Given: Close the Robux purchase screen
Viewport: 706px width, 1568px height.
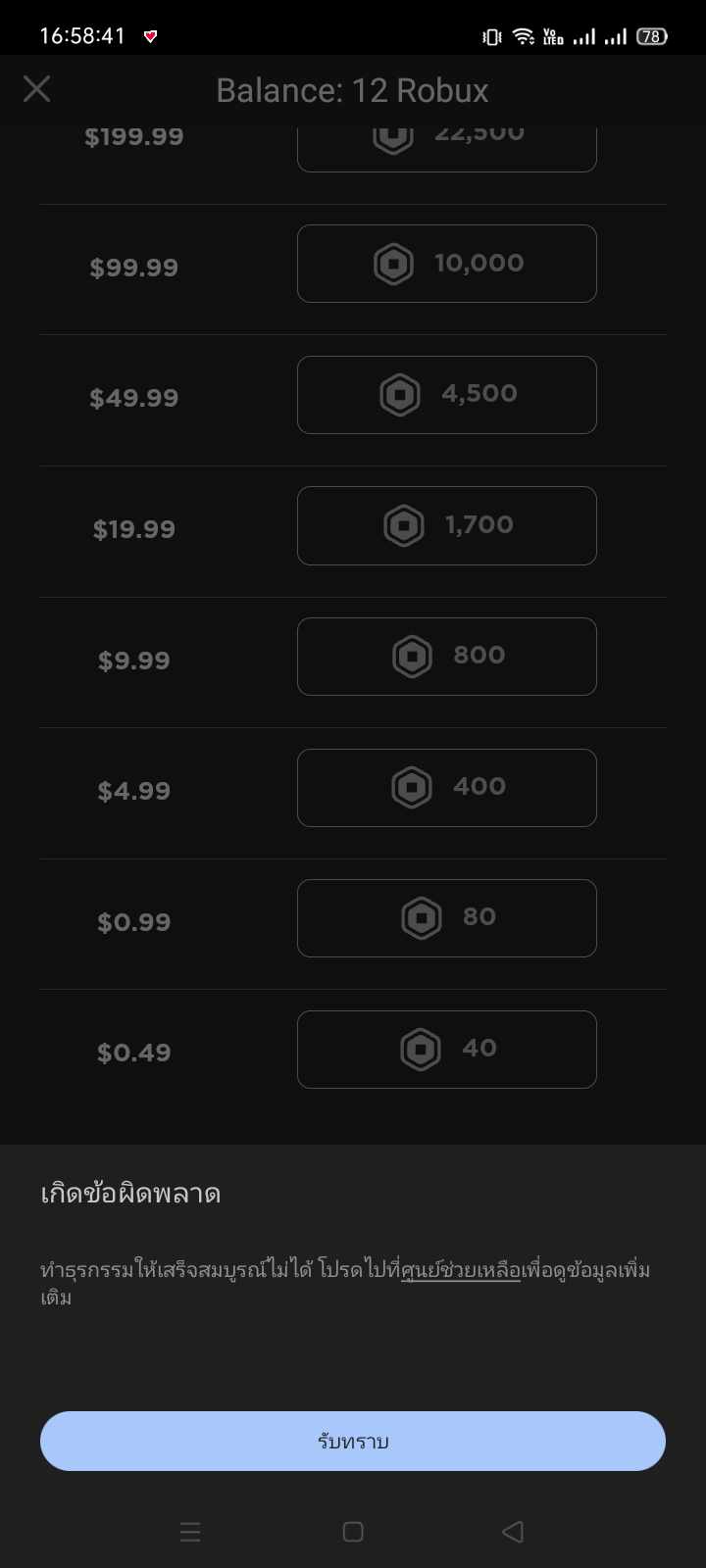Looking at the screenshot, I should click(x=37, y=89).
